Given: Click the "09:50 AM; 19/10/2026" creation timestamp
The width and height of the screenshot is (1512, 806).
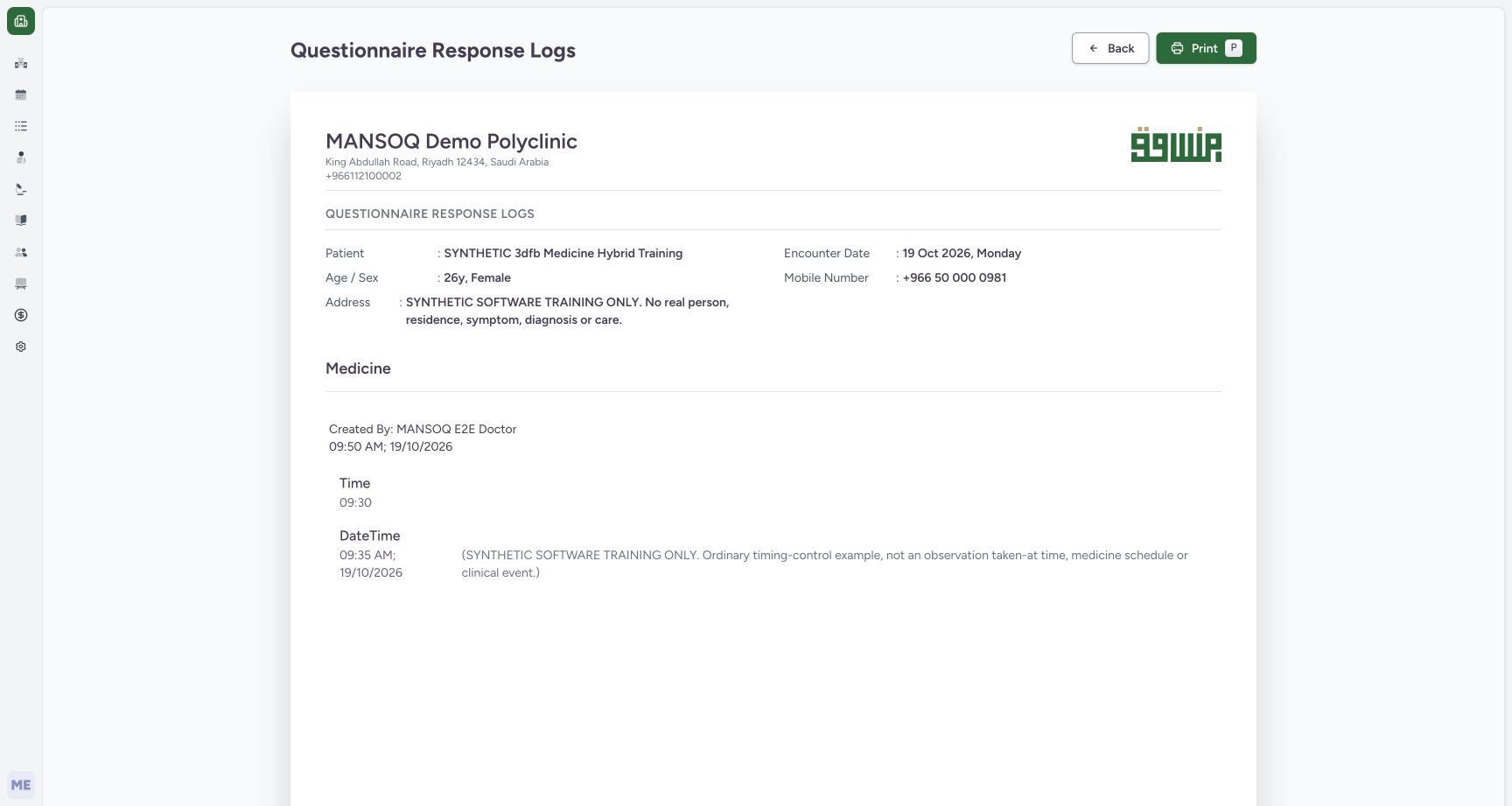Looking at the screenshot, I should 391,446.
